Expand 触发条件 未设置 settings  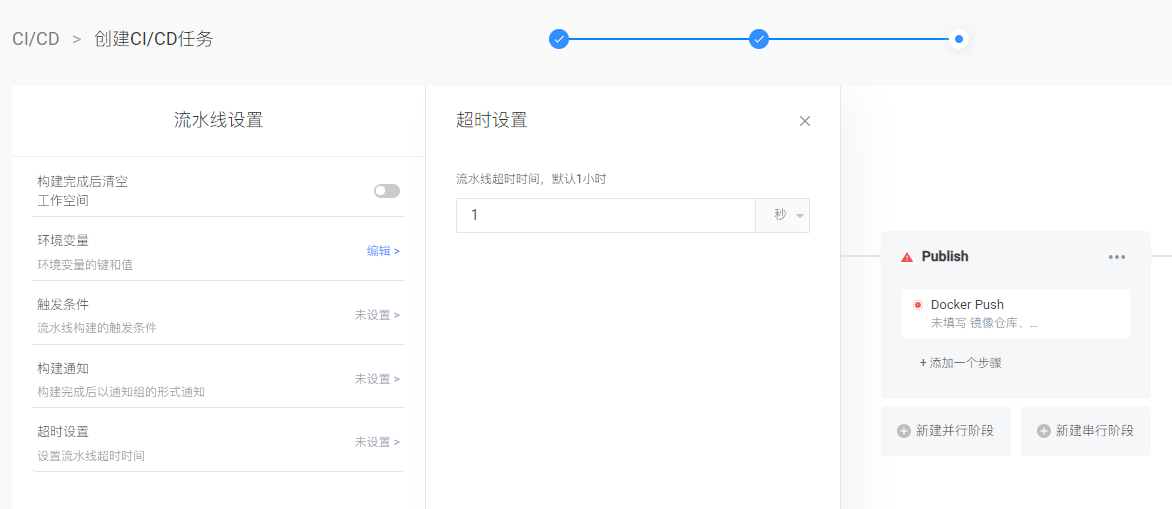pyautogui.click(x=377, y=315)
